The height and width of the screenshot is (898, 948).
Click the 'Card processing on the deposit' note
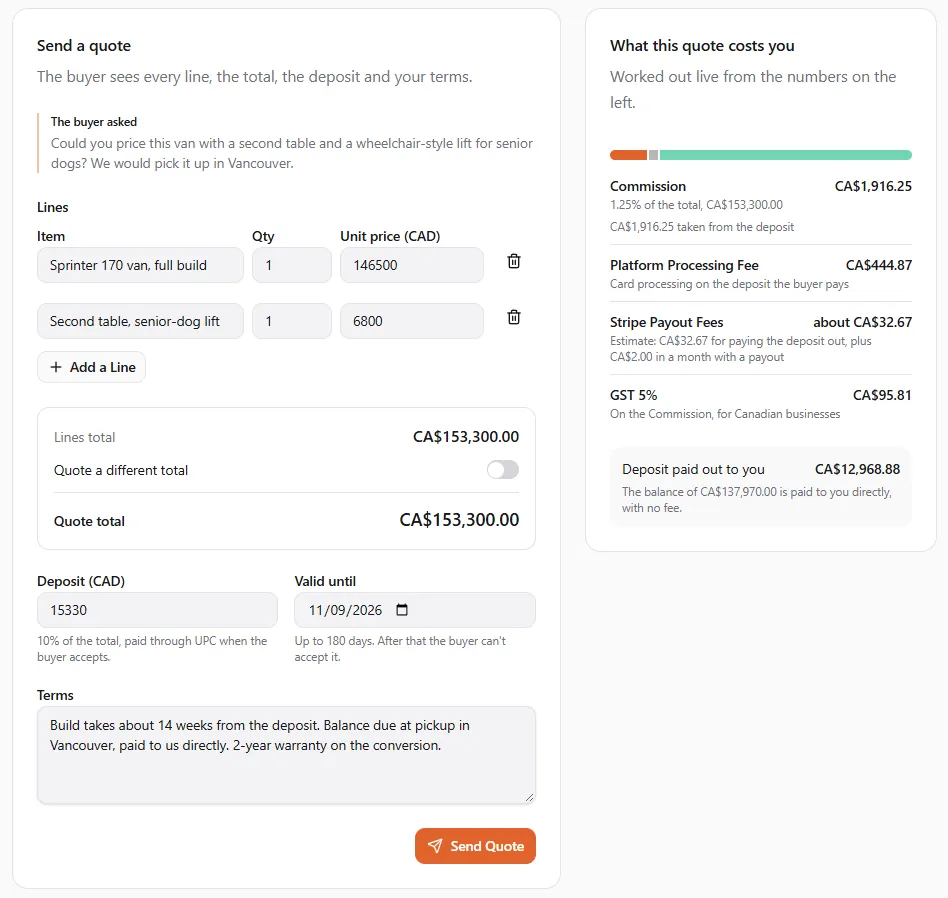click(x=729, y=284)
